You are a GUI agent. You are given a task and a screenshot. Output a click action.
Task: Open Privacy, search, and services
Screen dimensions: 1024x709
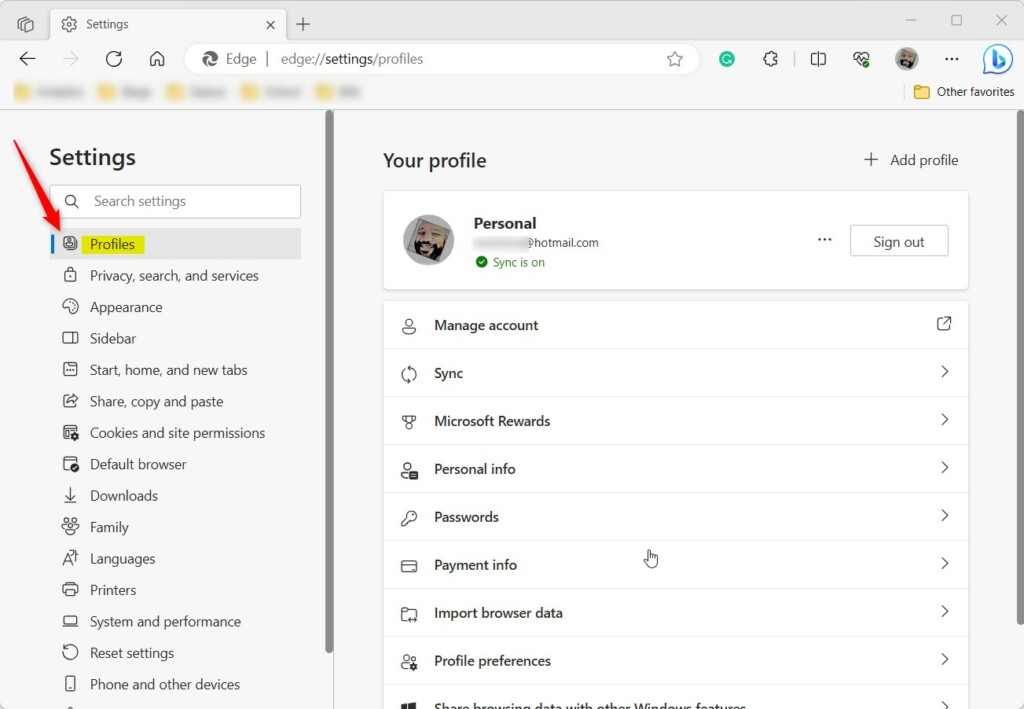(175, 276)
